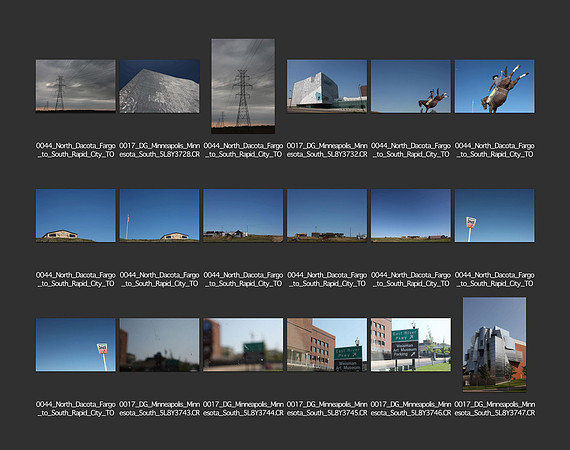Open the dark blurry skyline thumbnail 3743
This screenshot has width=570, height=450.
(x=160, y=345)
